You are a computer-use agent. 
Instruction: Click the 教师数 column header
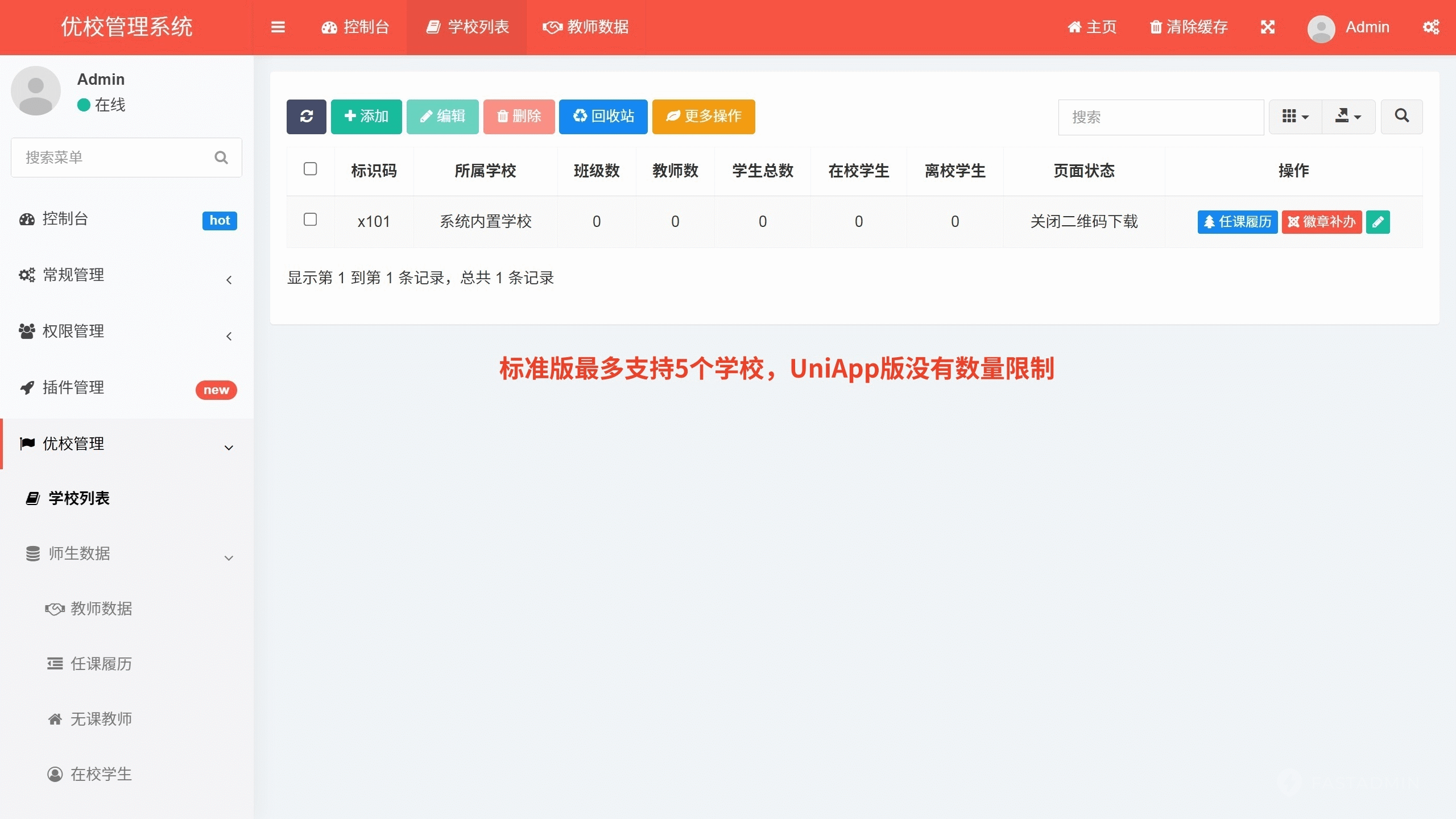tap(675, 171)
